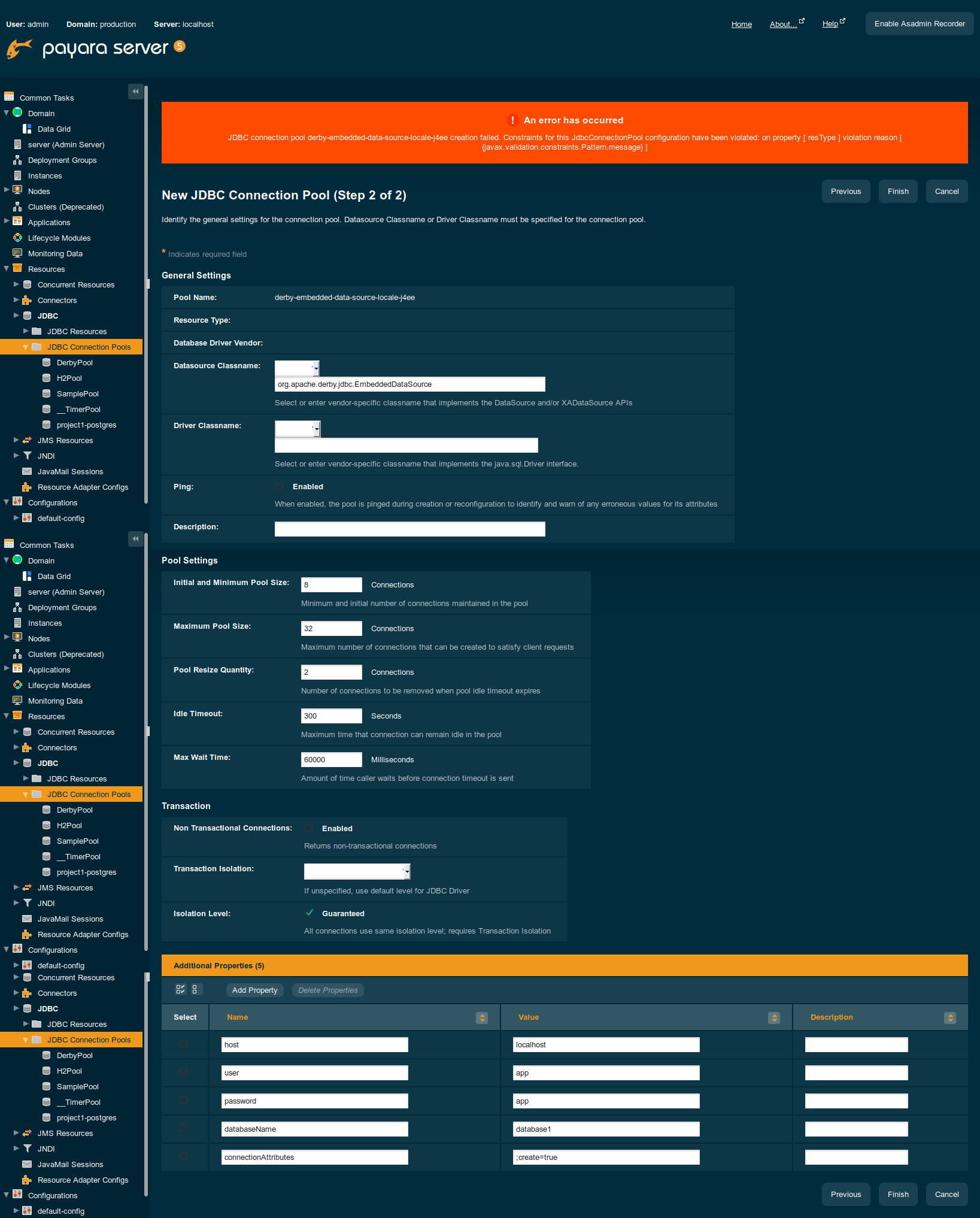Viewport: 980px width, 1218px height.
Task: Click the Lifecycle Modules globe icon
Action: tap(17, 238)
